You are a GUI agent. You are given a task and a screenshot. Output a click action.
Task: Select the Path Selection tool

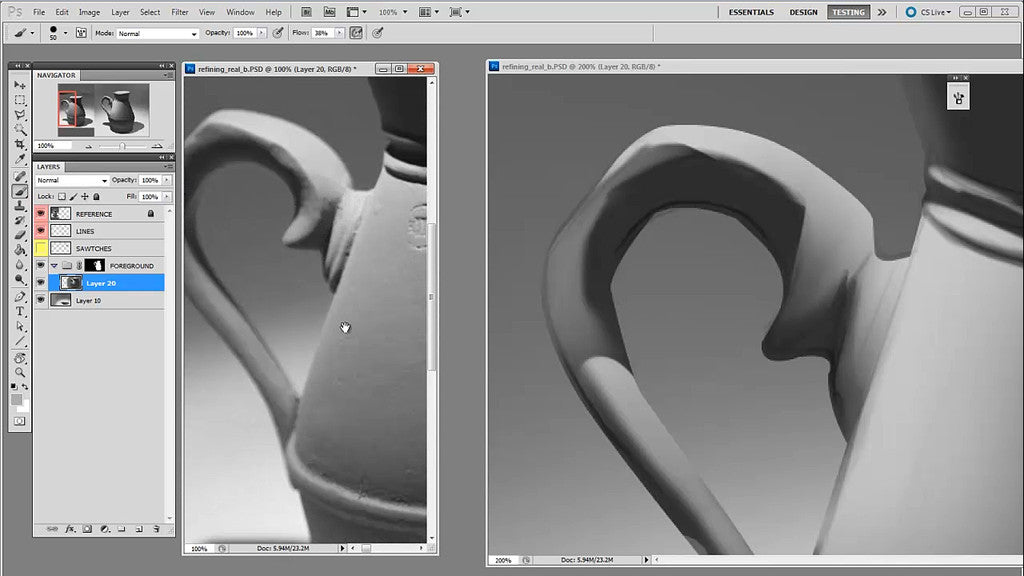[x=20, y=326]
